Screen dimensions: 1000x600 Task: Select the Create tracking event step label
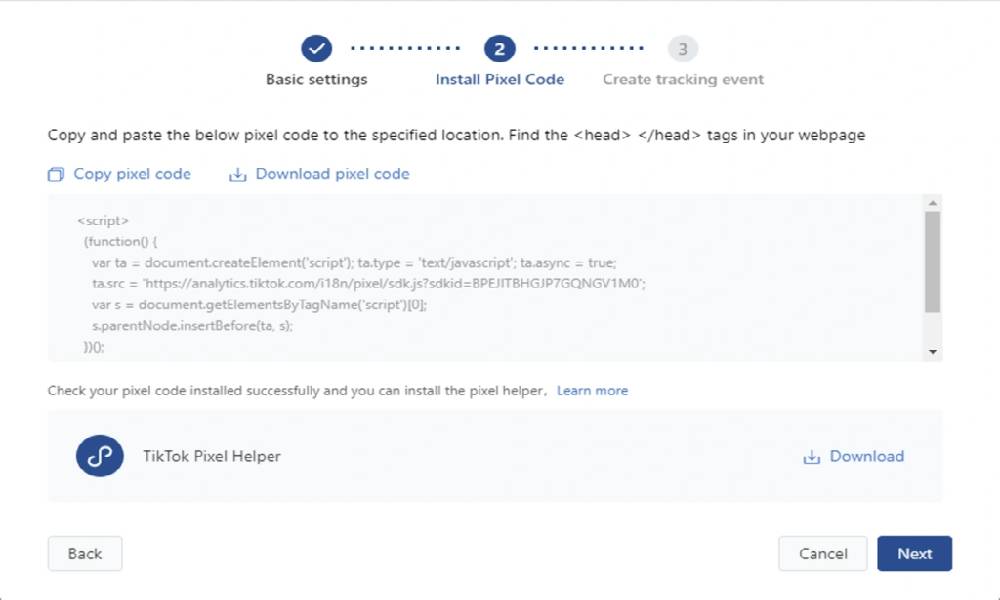tap(683, 79)
